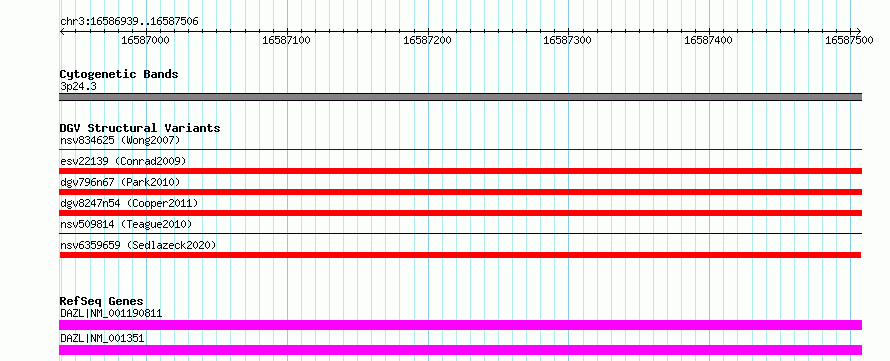Open variant nsv834625 (Wong2007) label

[x=120, y=140]
